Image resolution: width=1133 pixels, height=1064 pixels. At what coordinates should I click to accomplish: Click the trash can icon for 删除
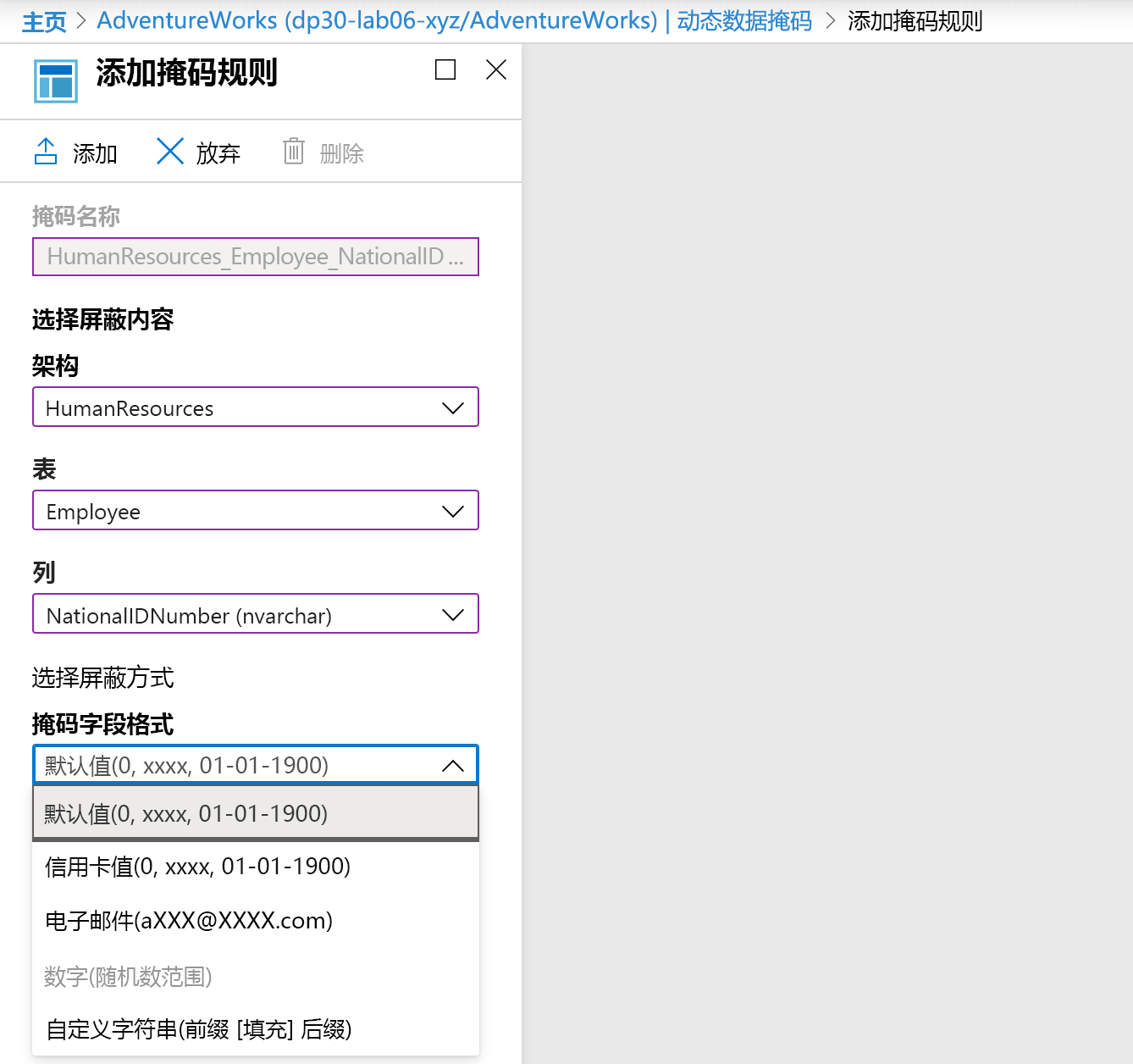click(x=294, y=152)
